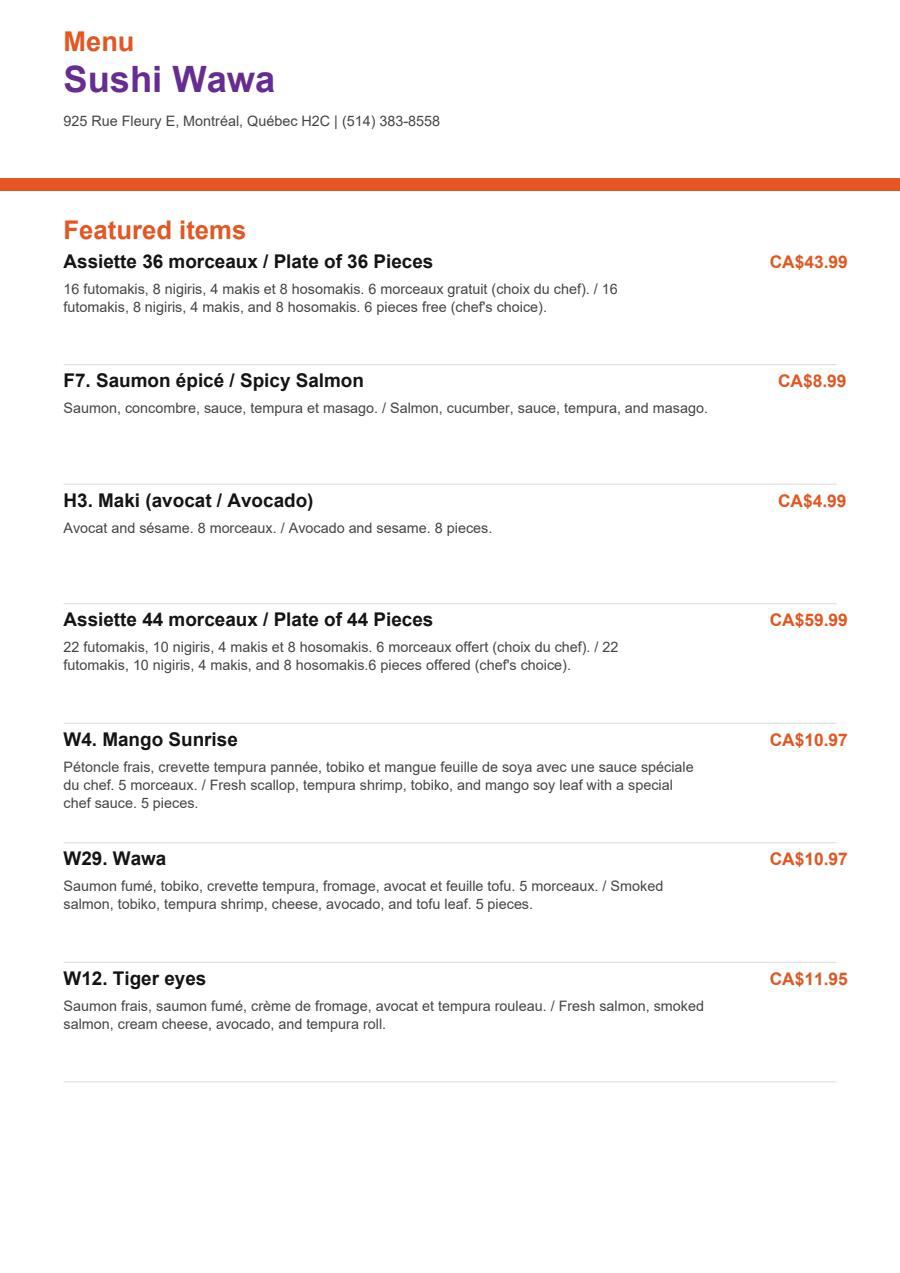900x1273 pixels.
Task: Open Assiette 44 morceaux / Plate of 44 Pieces
Action: (x=248, y=620)
